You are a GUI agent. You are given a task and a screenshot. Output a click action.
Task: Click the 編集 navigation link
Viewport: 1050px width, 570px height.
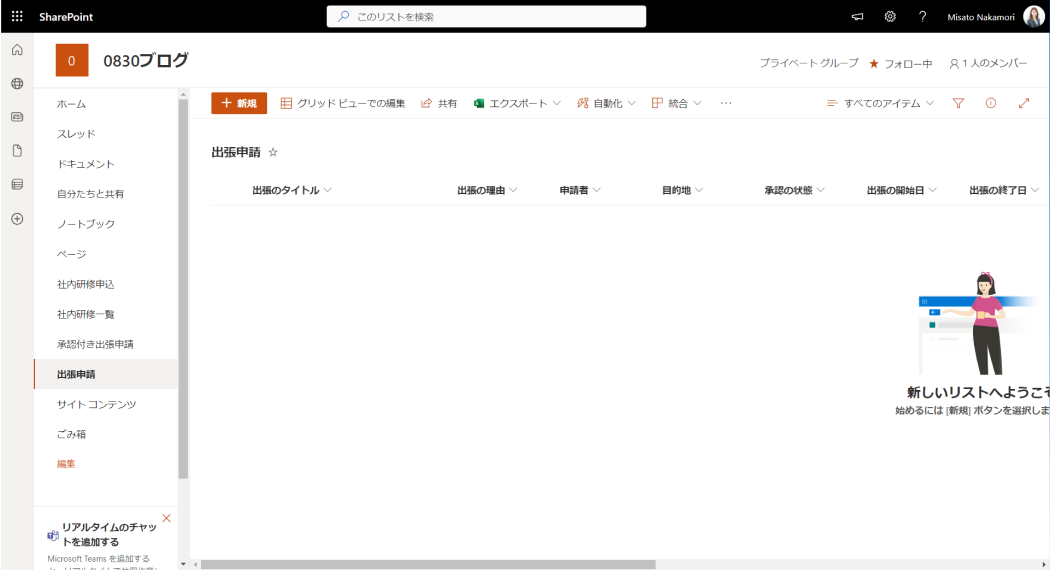point(66,464)
